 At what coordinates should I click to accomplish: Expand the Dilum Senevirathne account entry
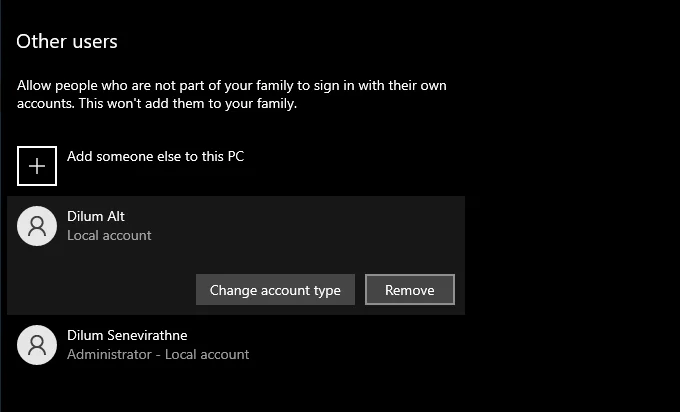(x=236, y=345)
